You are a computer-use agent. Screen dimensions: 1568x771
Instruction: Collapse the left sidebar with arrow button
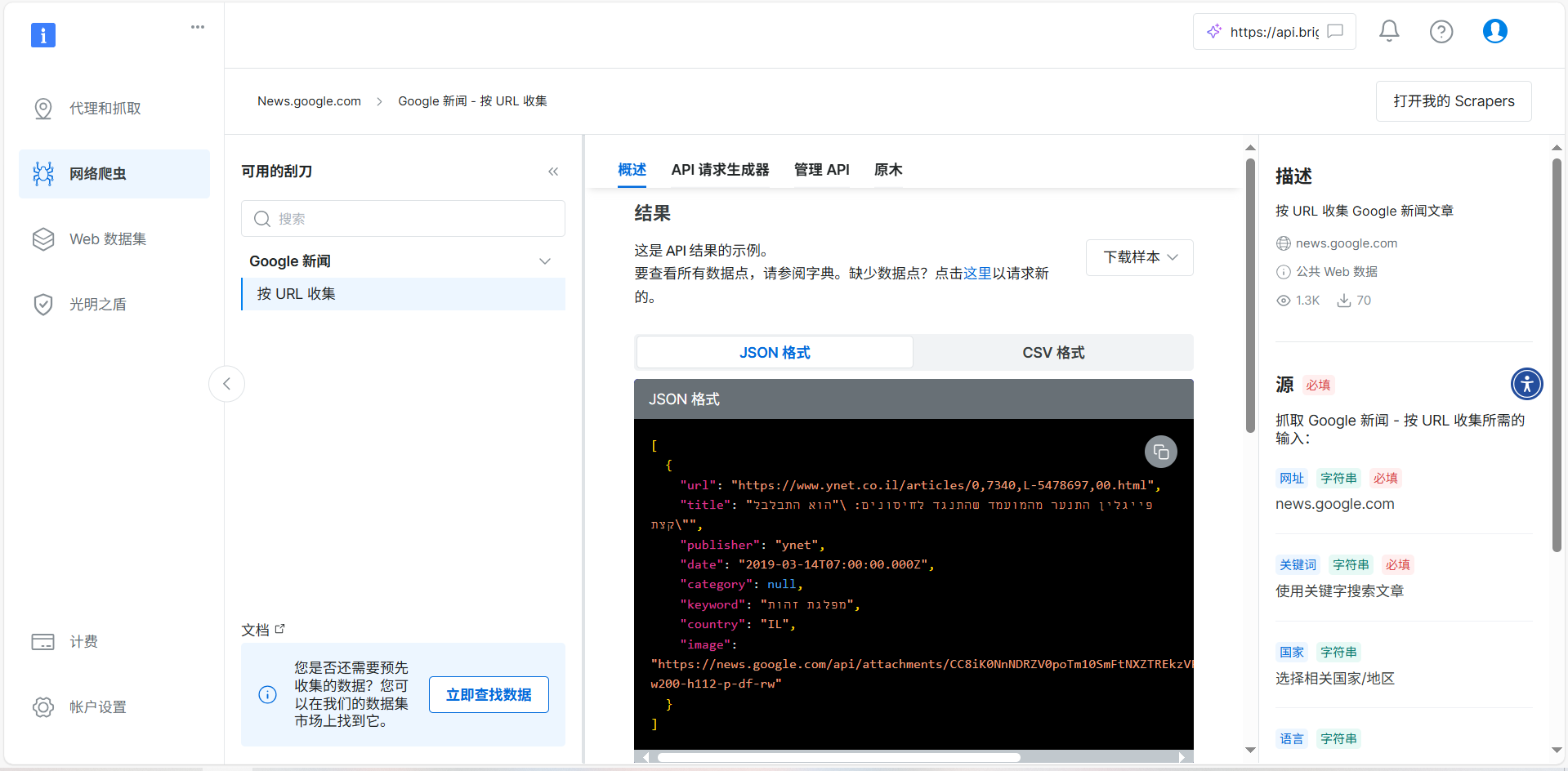pyautogui.click(x=226, y=384)
